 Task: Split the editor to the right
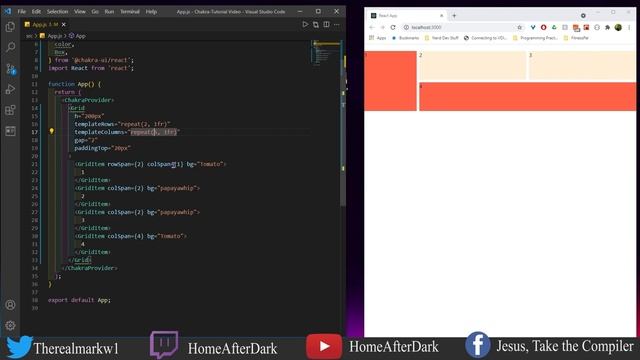(327, 24)
